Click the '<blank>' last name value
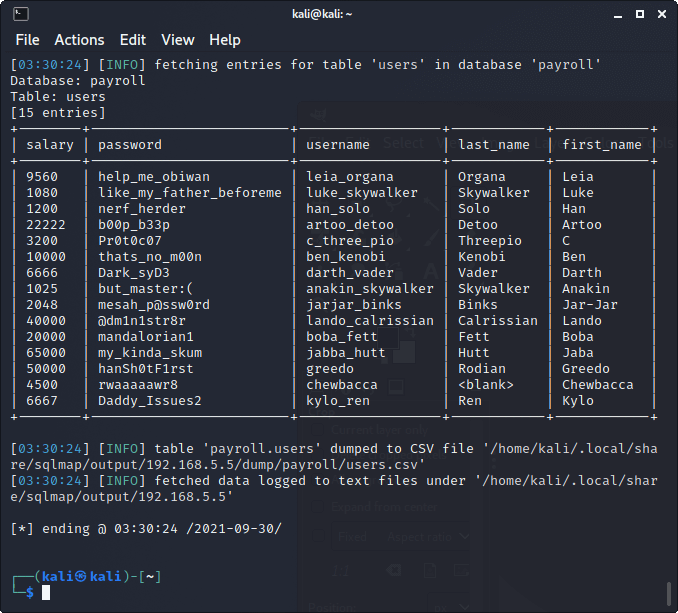This screenshot has height=613, width=678. [x=486, y=385]
